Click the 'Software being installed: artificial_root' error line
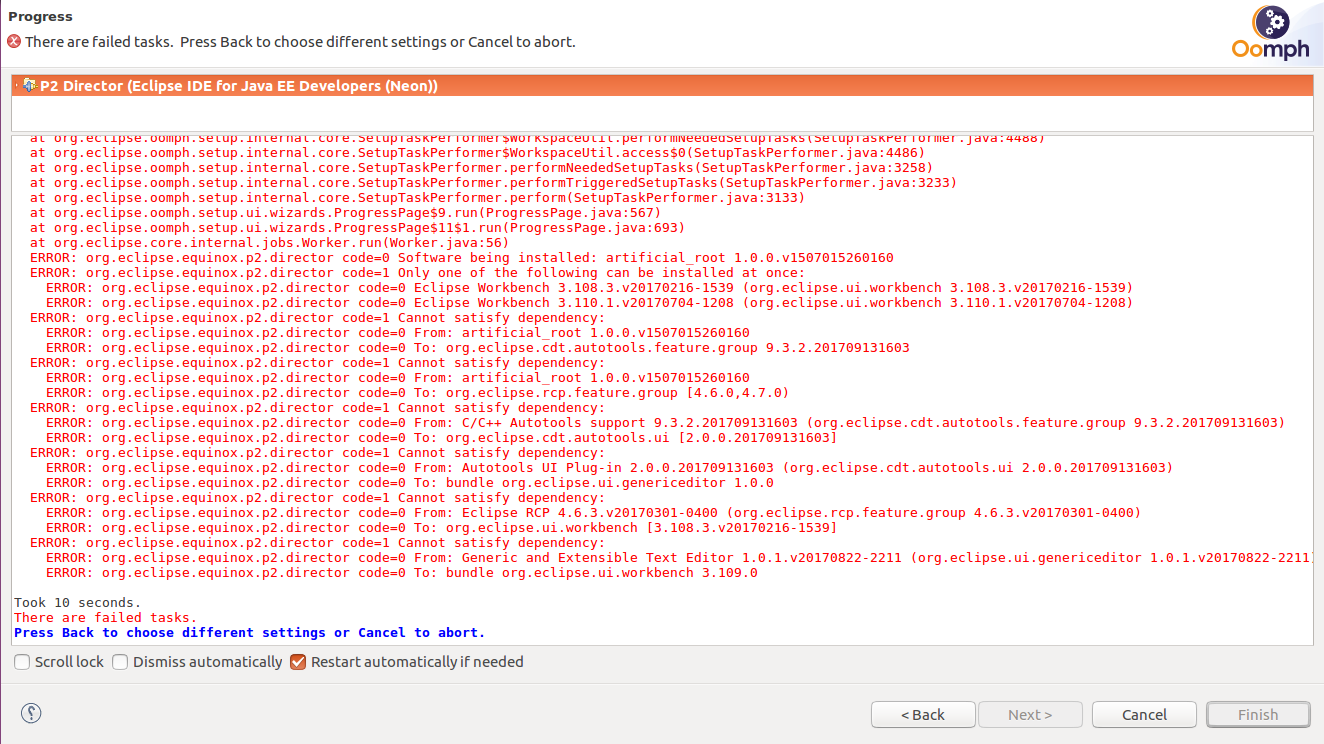The width and height of the screenshot is (1324, 744). (462, 258)
